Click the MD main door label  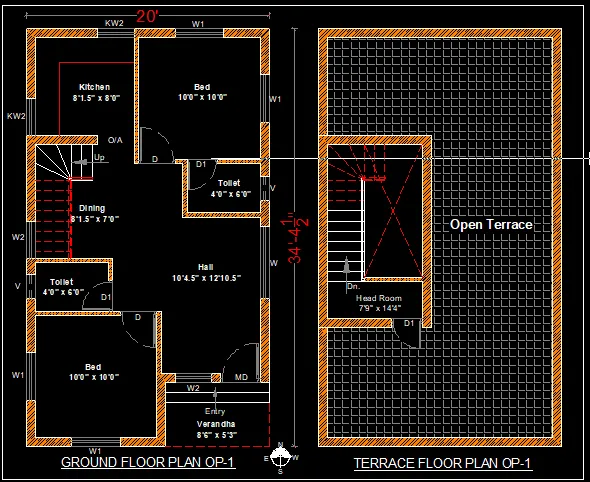point(241,377)
